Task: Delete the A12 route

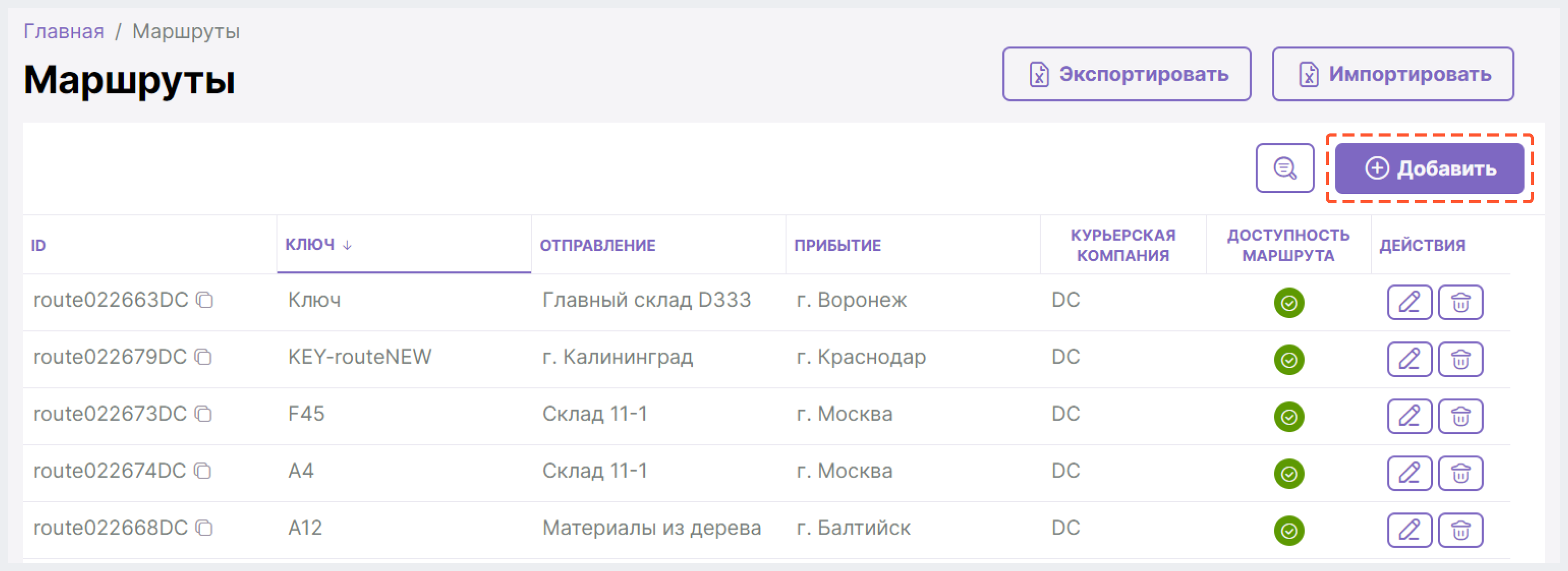Action: click(1460, 530)
